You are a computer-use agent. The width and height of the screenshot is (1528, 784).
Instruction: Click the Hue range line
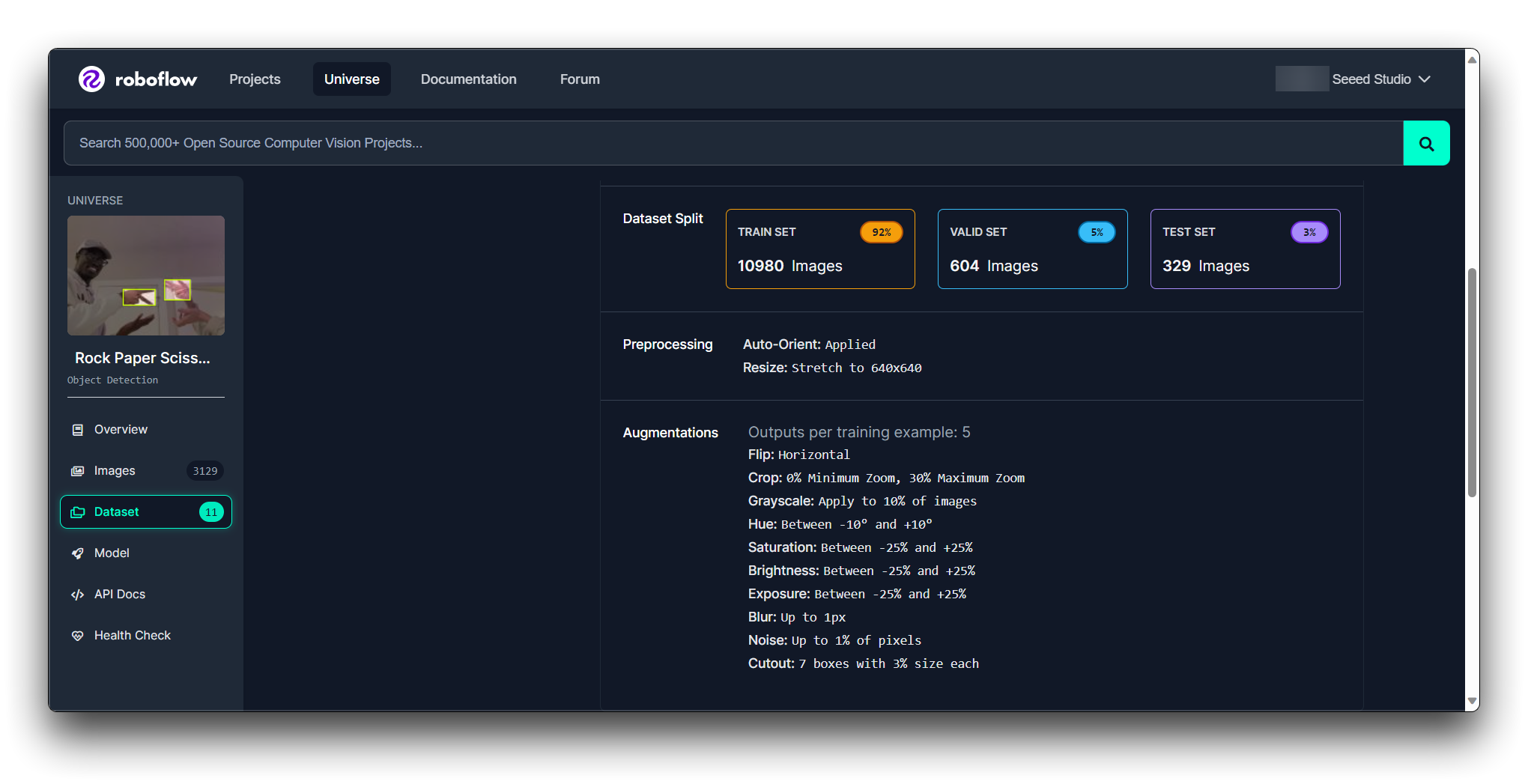pyautogui.click(x=840, y=524)
